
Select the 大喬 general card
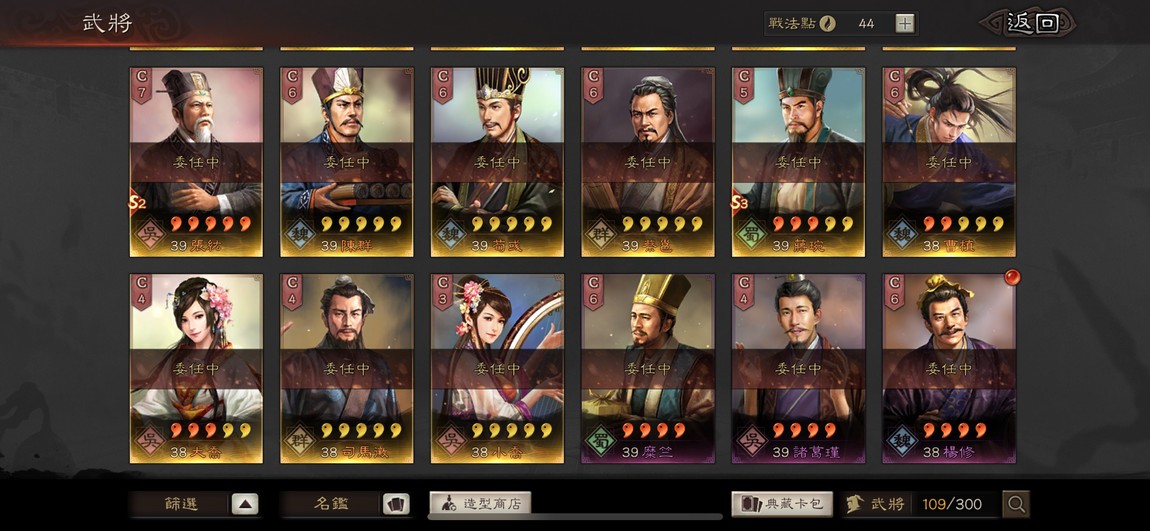pyautogui.click(x=197, y=369)
